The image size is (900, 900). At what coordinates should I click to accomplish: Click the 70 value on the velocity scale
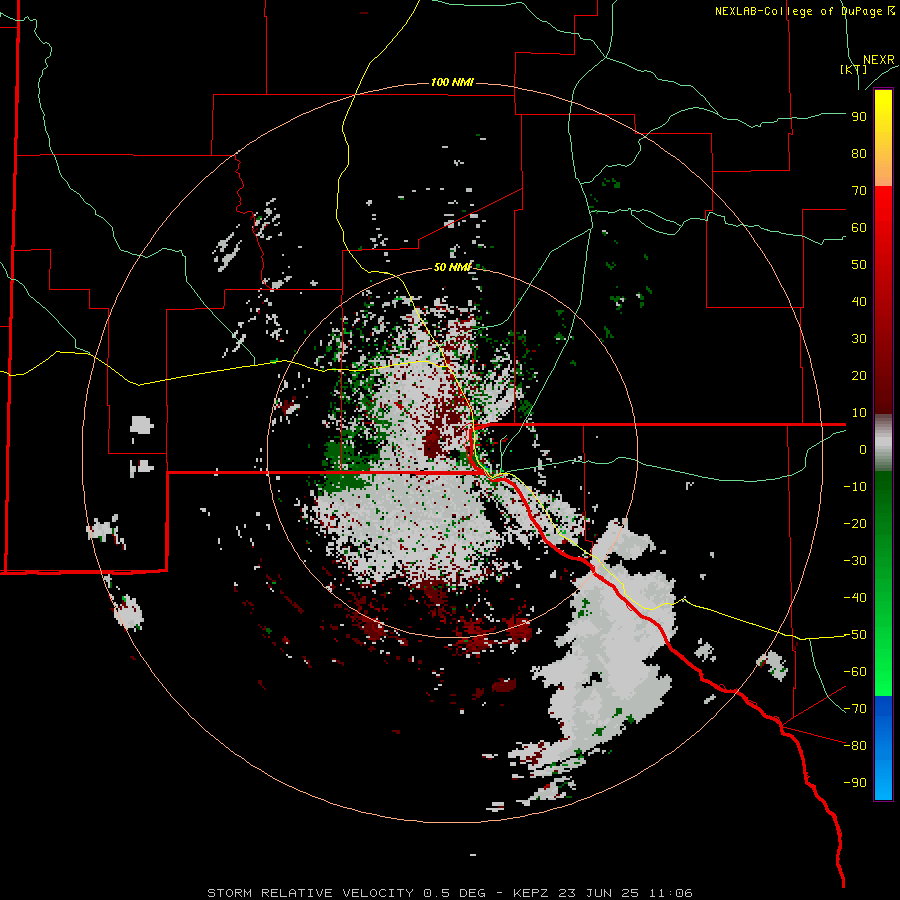click(x=859, y=191)
